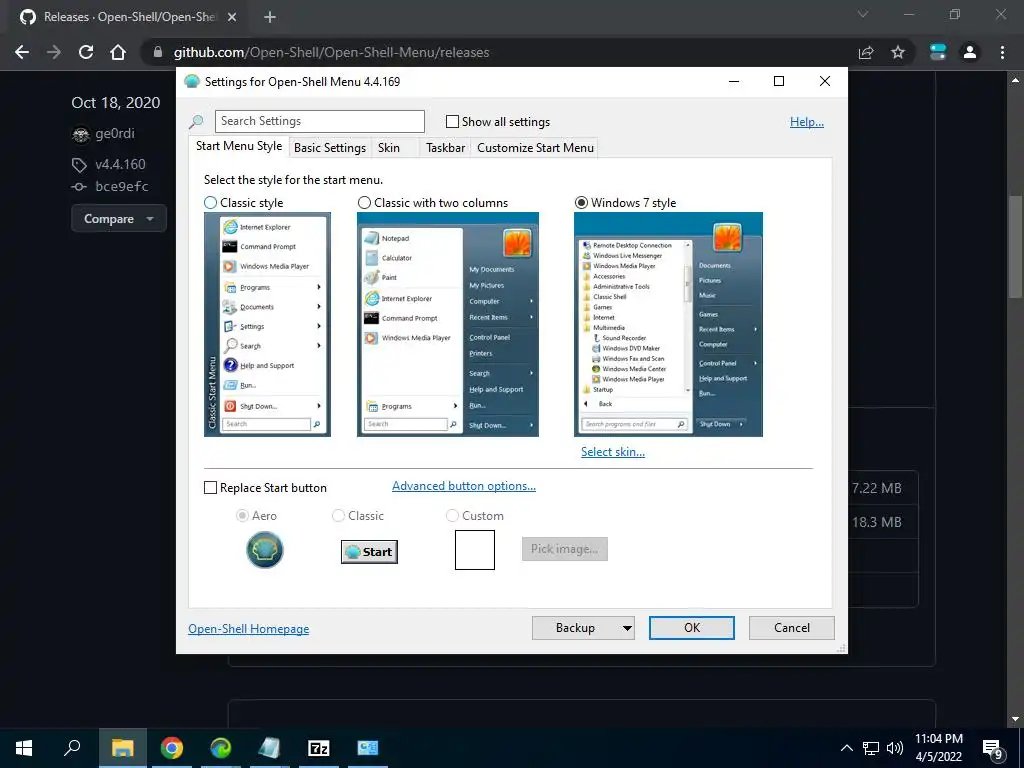Open the Skin tab

coord(389,148)
